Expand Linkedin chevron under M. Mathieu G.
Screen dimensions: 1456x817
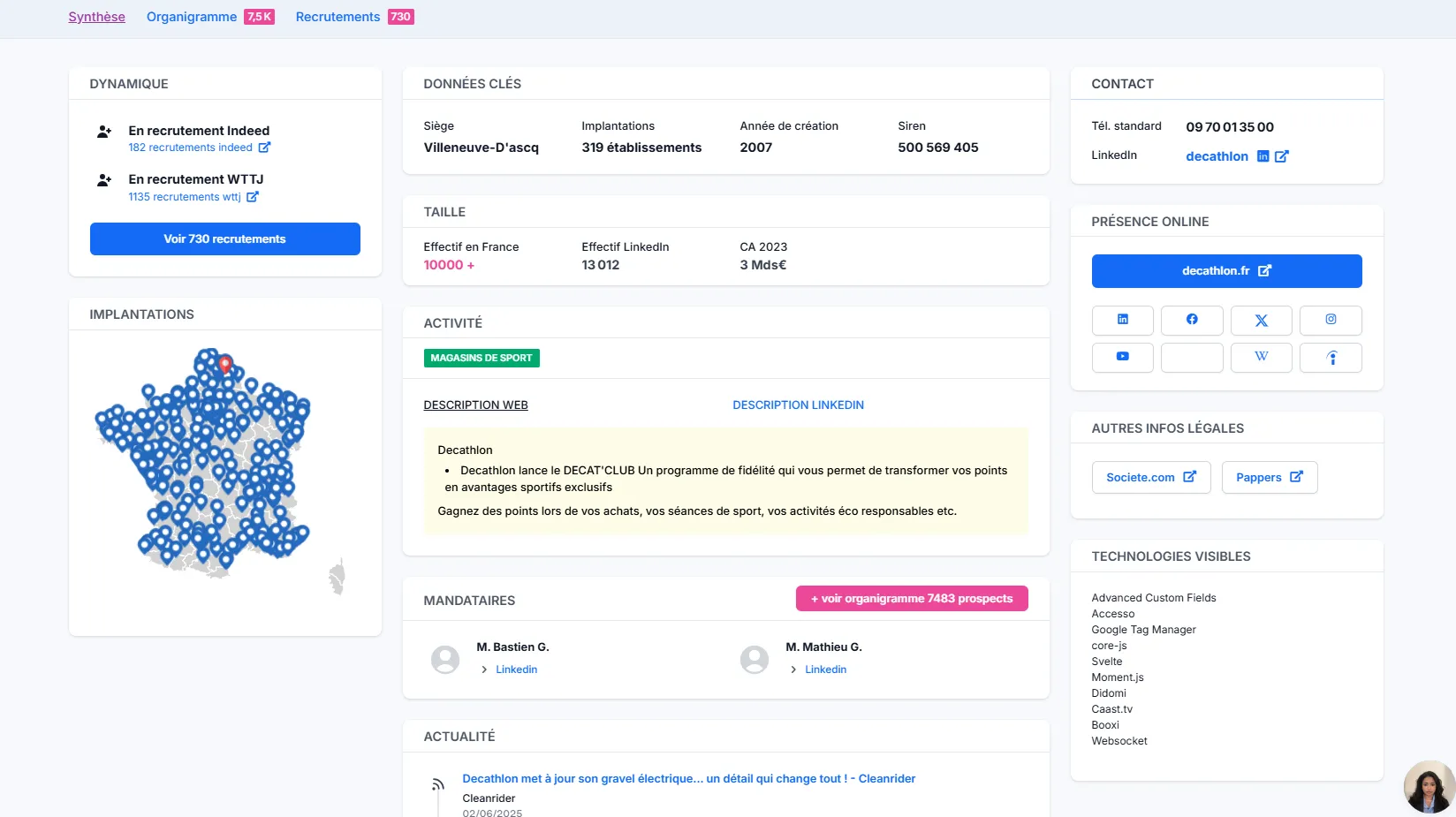pyautogui.click(x=793, y=669)
